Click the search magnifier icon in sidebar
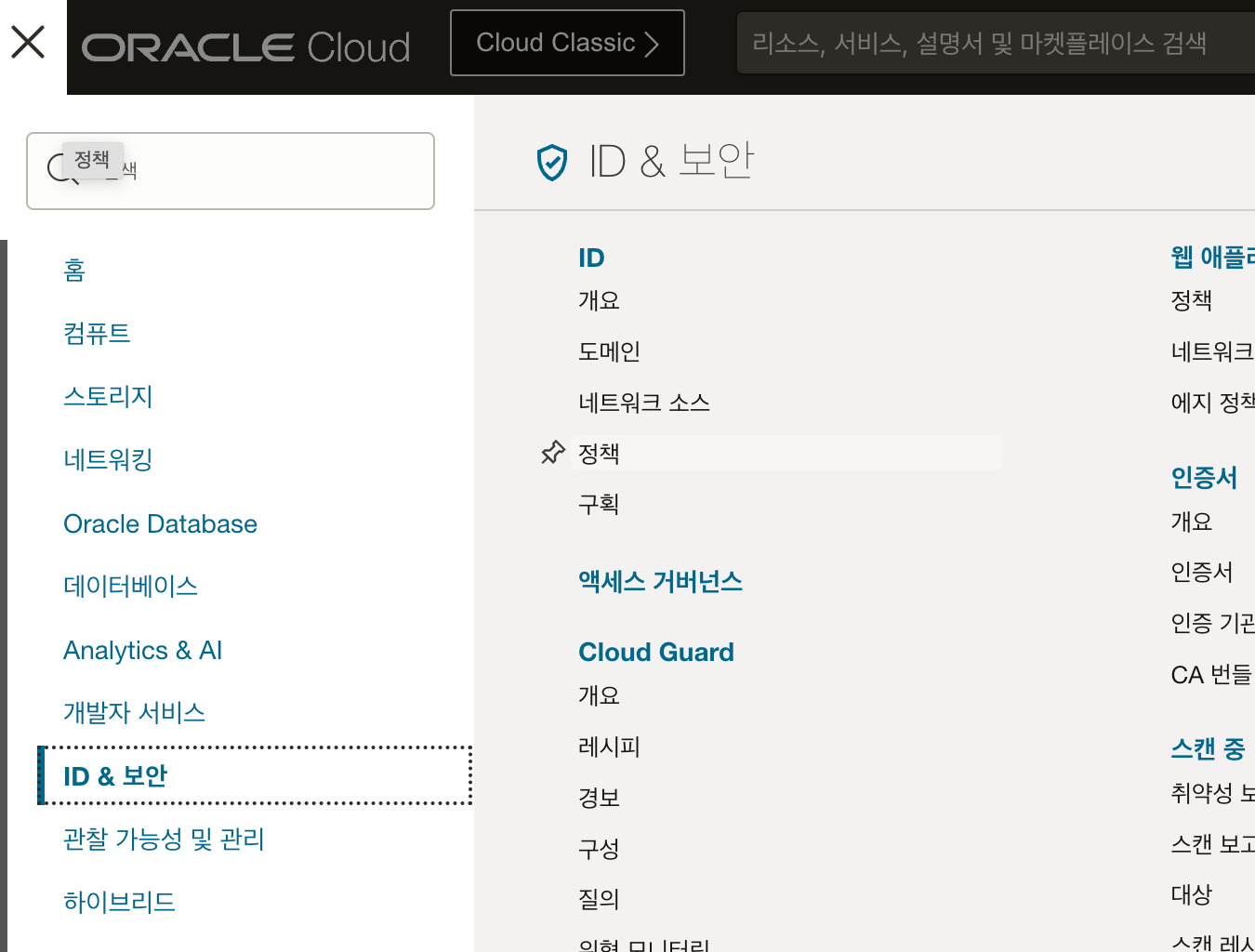 pyautogui.click(x=59, y=169)
